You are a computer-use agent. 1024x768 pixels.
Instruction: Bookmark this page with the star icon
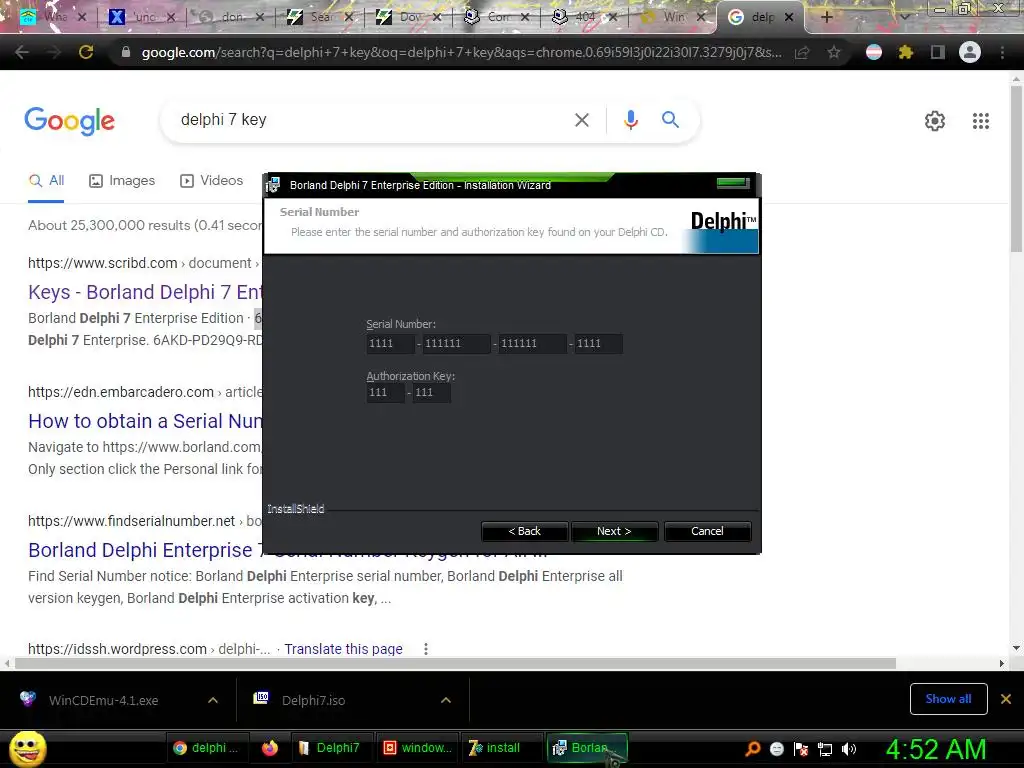tap(833, 52)
